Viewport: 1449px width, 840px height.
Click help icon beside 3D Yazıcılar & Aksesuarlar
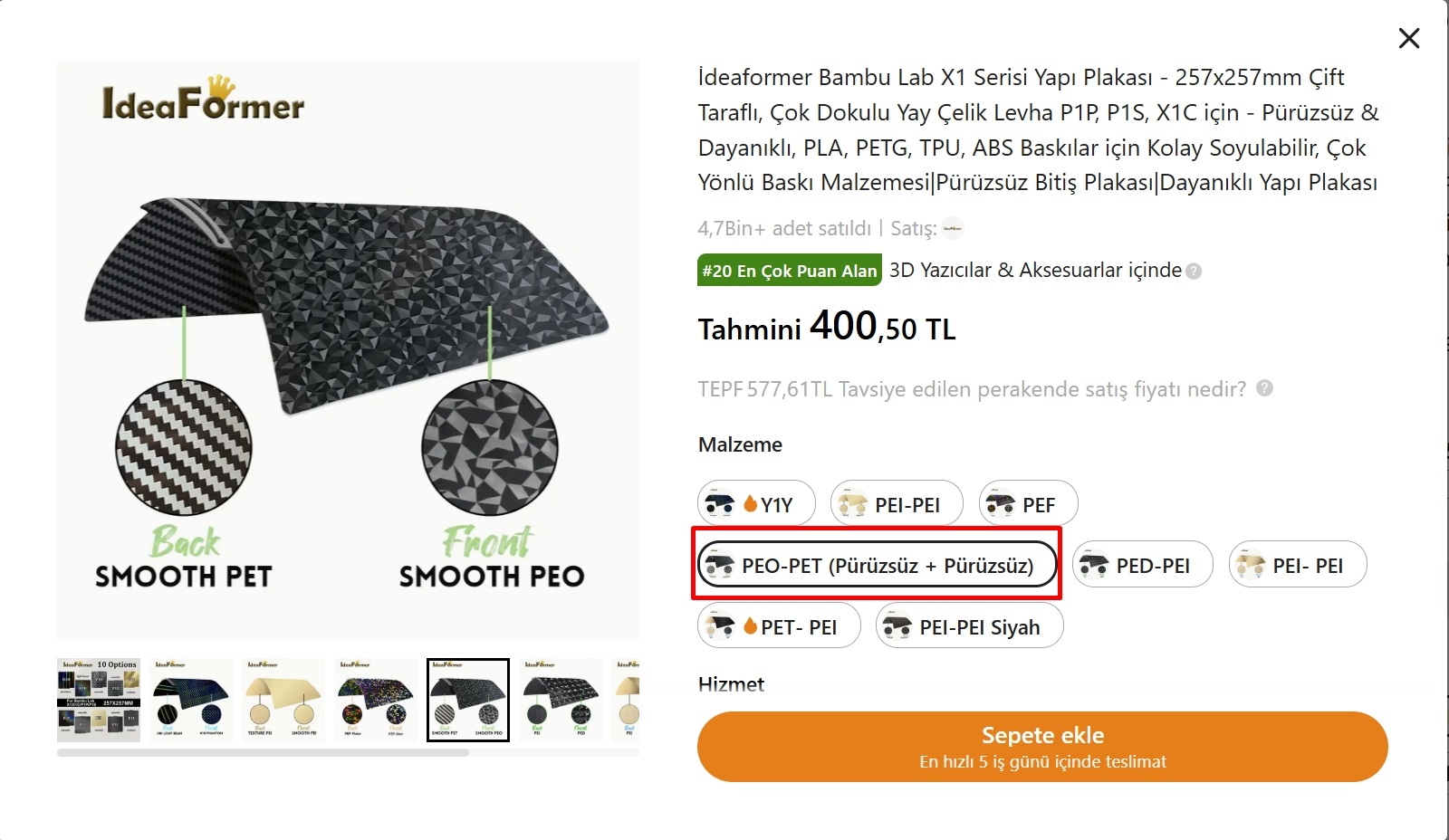tap(1194, 271)
